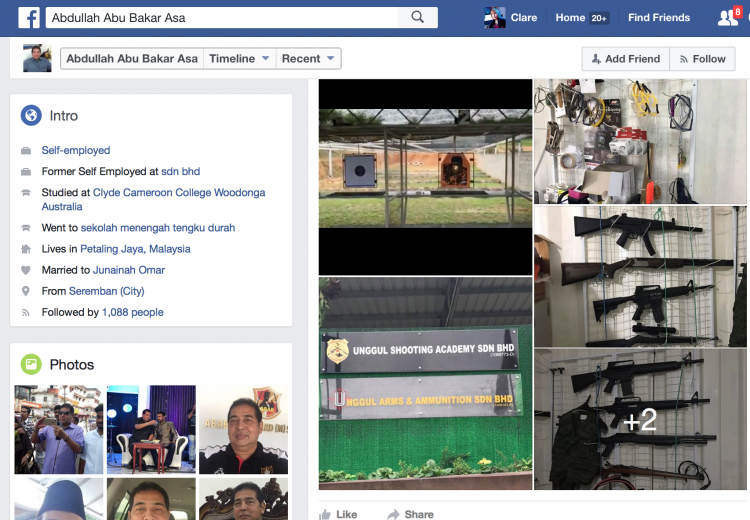Viewport: 750px width, 520px height.
Task: Click the Home 20+ notification badge
Action: pyautogui.click(x=599, y=18)
